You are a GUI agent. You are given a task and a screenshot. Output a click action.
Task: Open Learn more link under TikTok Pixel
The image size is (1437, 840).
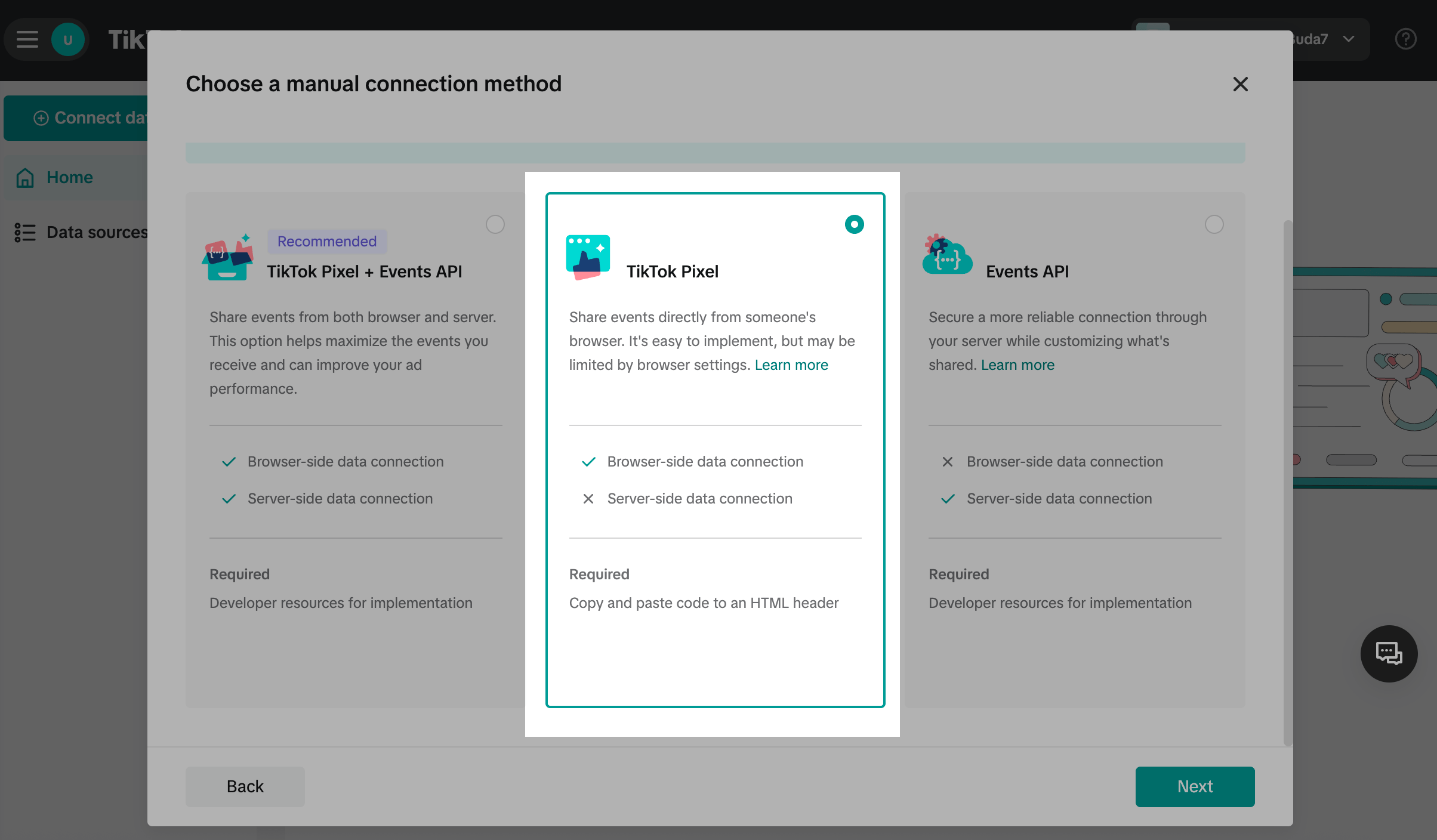pyautogui.click(x=791, y=365)
